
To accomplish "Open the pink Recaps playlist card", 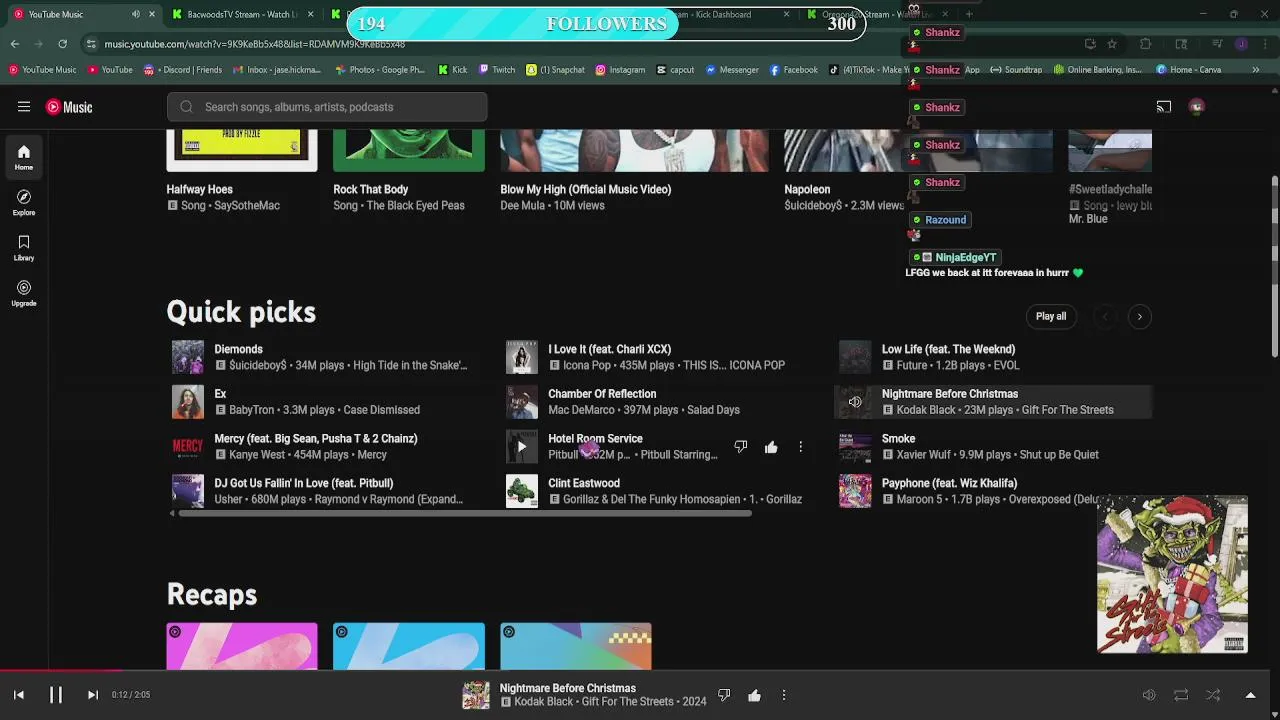I will click(242, 646).
